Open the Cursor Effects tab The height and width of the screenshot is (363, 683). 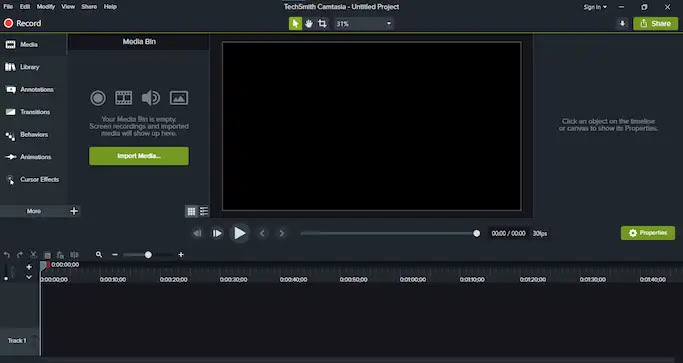[33, 180]
